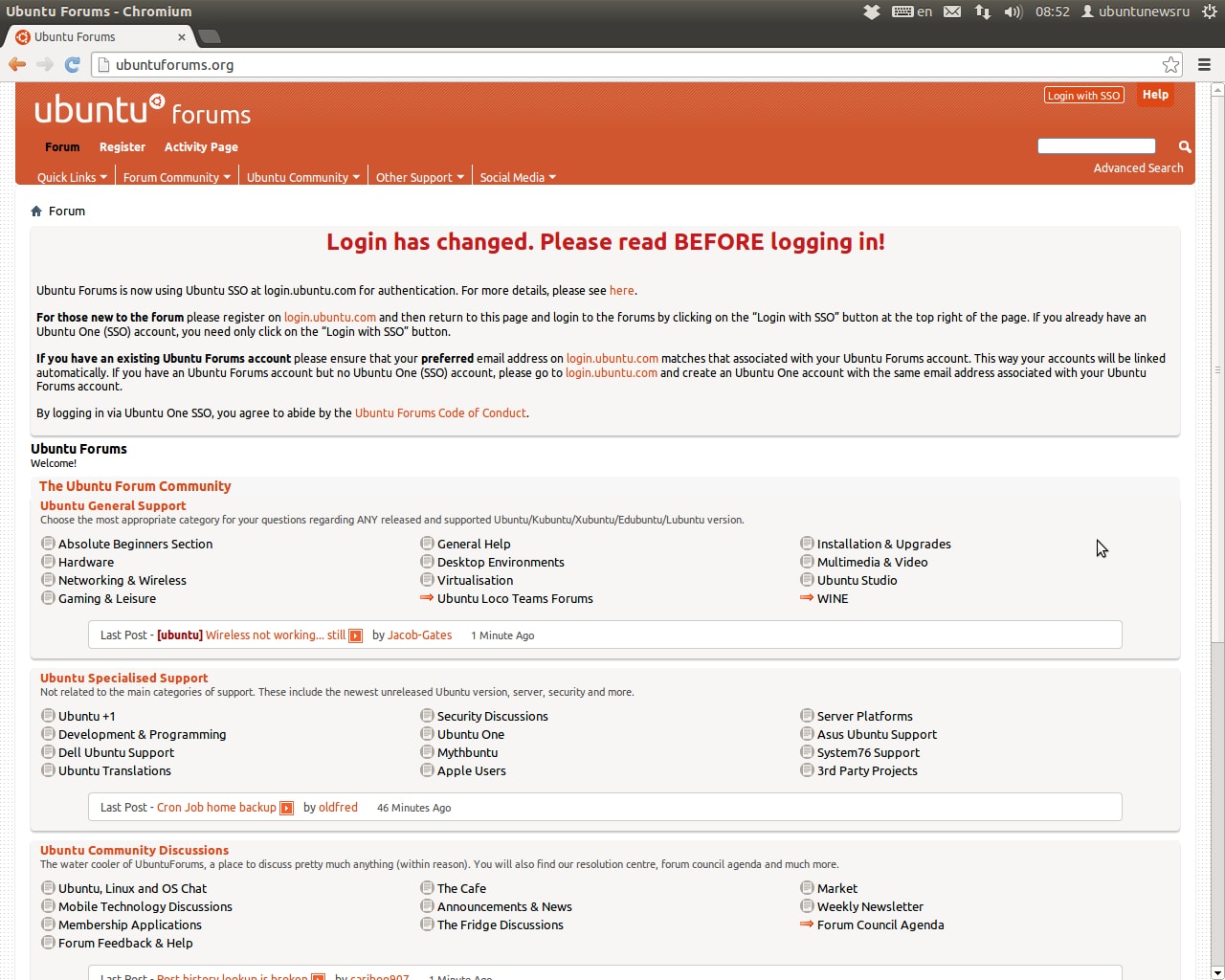This screenshot has width=1225, height=980.
Task: Open the Mythbuntu forum
Action: point(467,752)
